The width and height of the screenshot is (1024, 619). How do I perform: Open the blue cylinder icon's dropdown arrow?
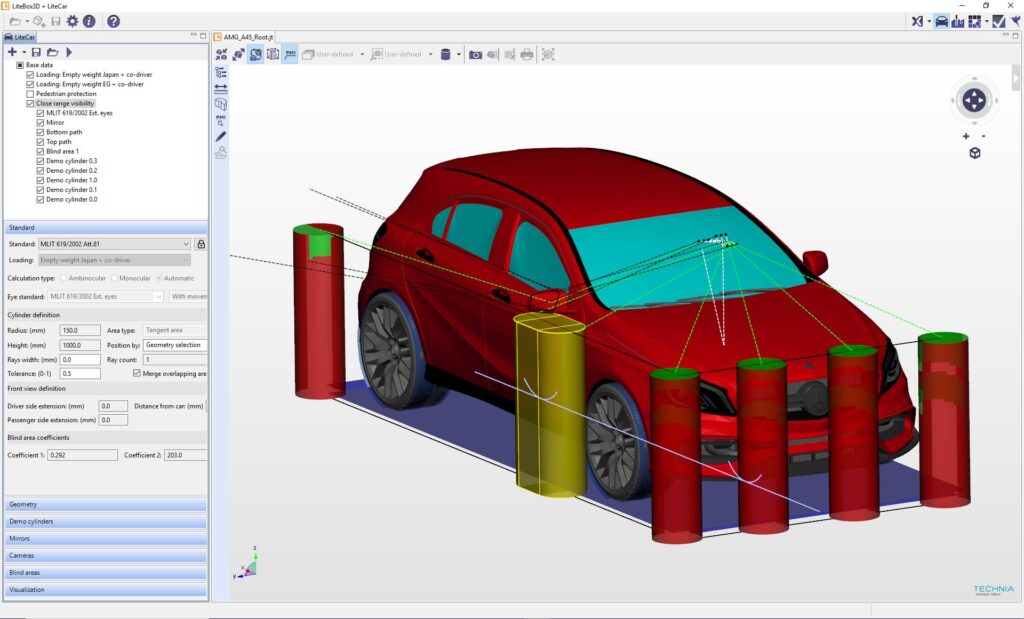click(x=458, y=54)
